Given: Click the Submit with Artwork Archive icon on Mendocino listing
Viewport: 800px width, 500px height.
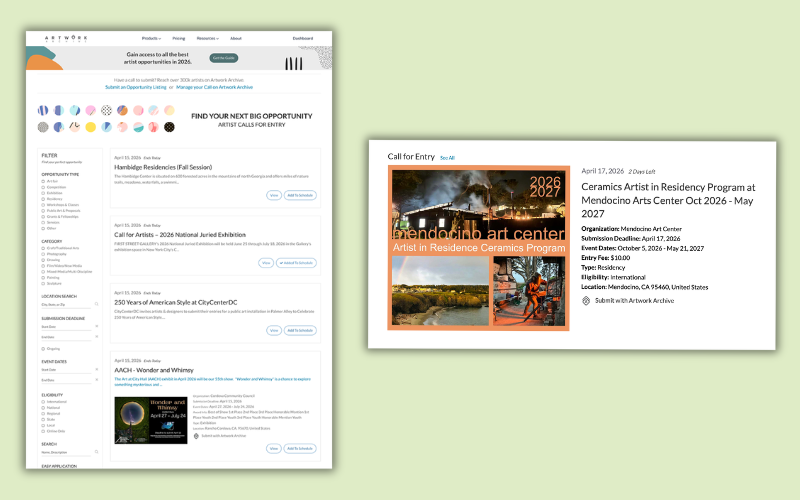Looking at the screenshot, I should [x=586, y=300].
